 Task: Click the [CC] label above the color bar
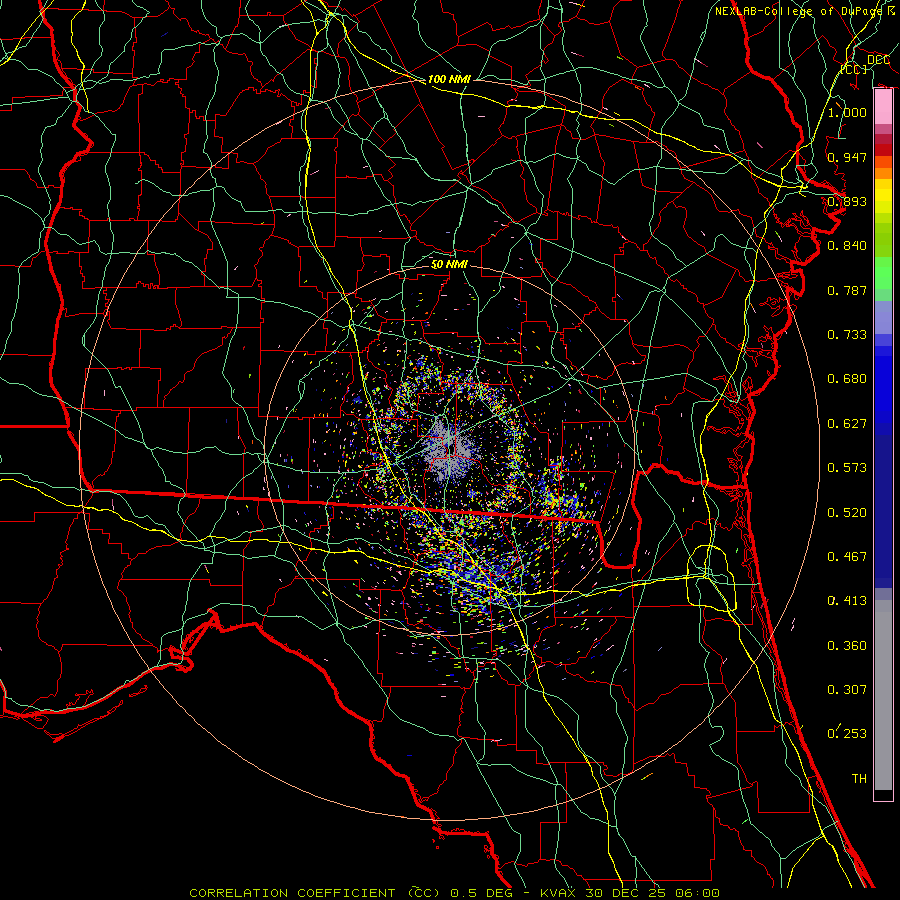click(x=854, y=69)
